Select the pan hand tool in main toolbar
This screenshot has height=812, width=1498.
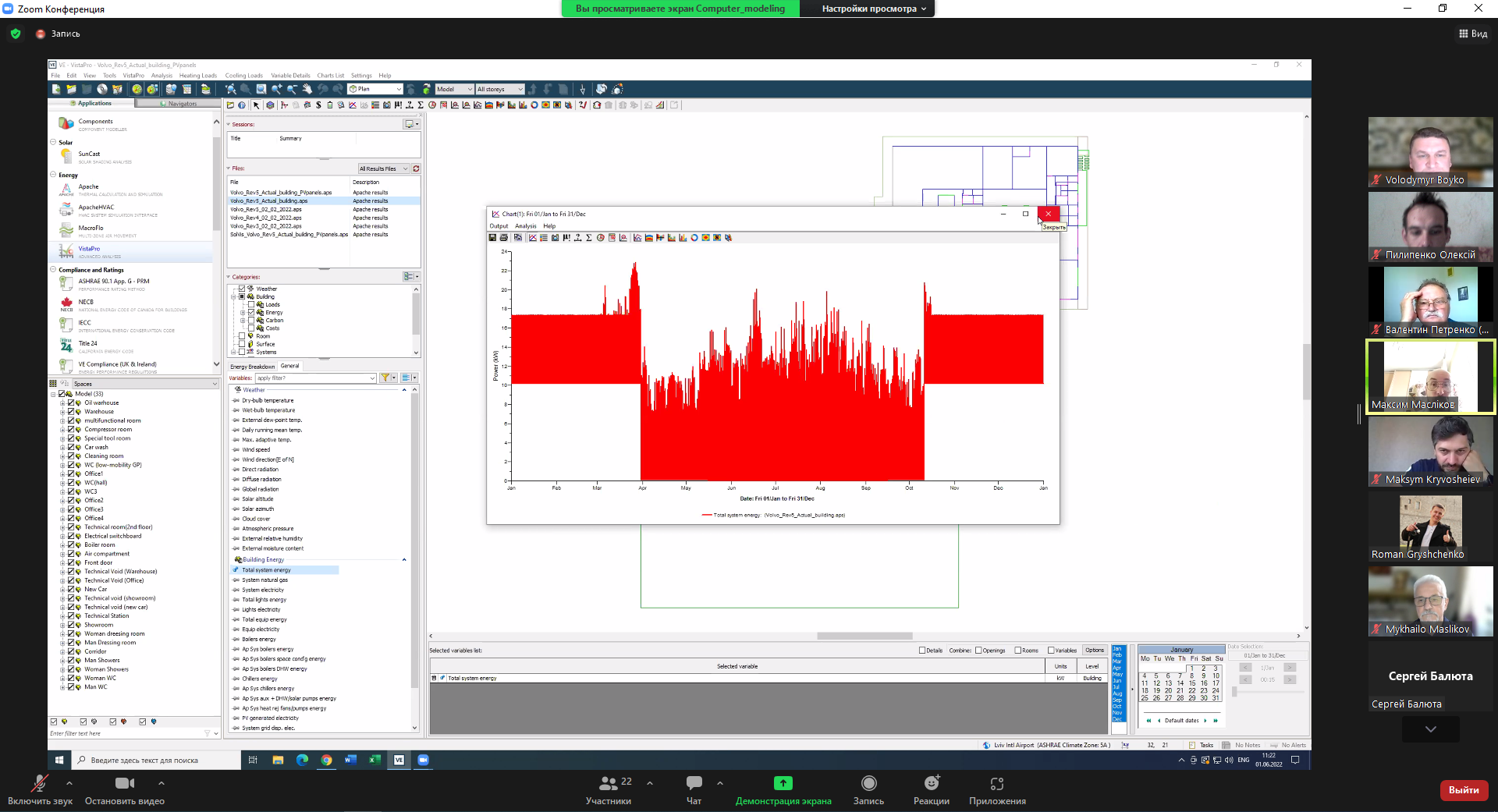pyautogui.click(x=307, y=90)
